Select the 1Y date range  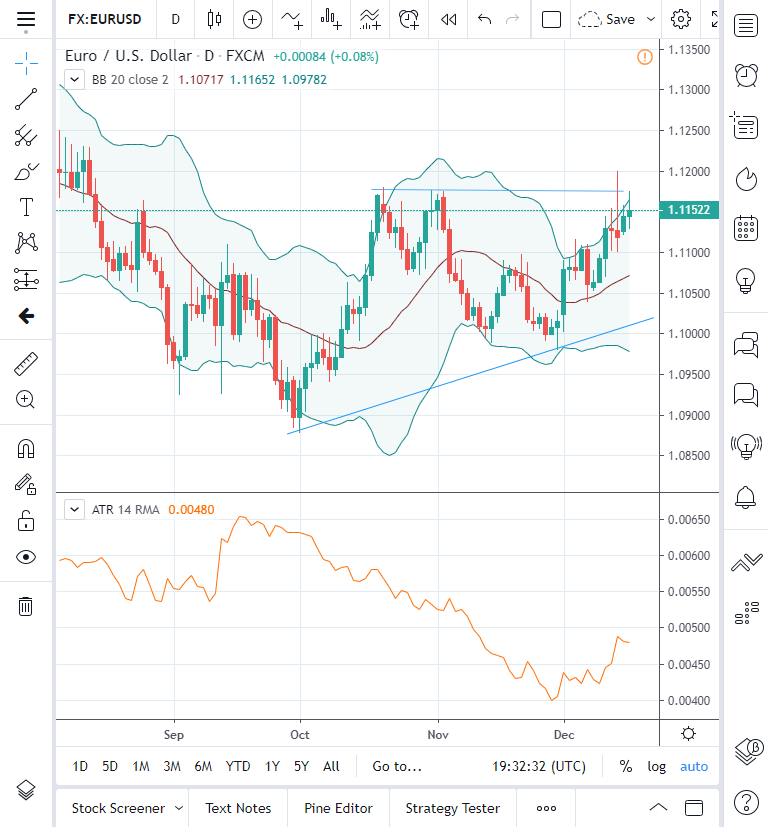(x=271, y=766)
